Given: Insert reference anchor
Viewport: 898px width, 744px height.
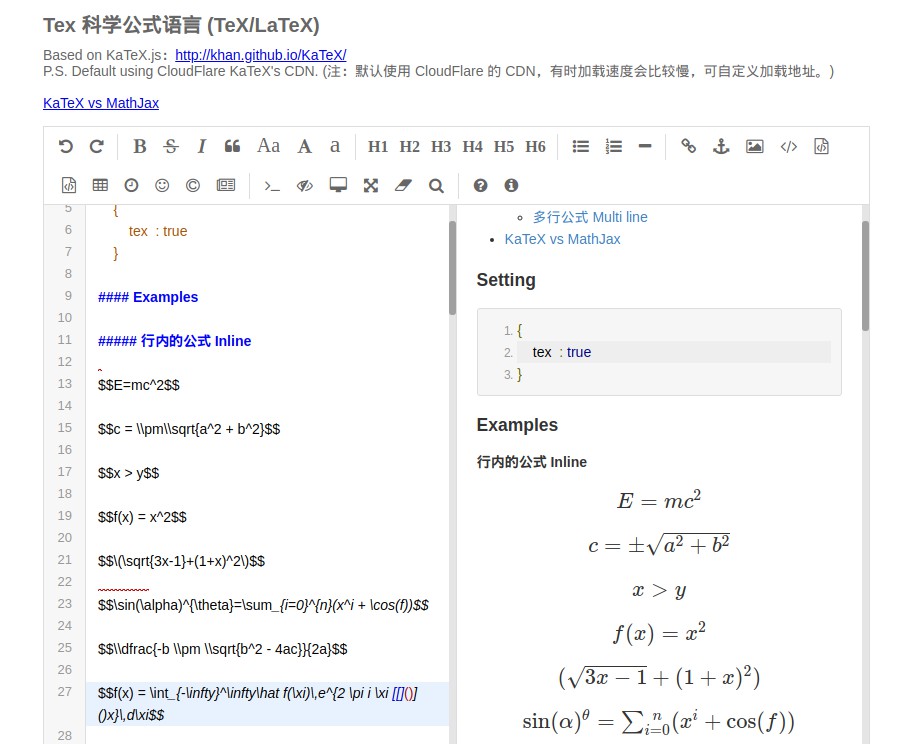Looking at the screenshot, I should [721, 147].
